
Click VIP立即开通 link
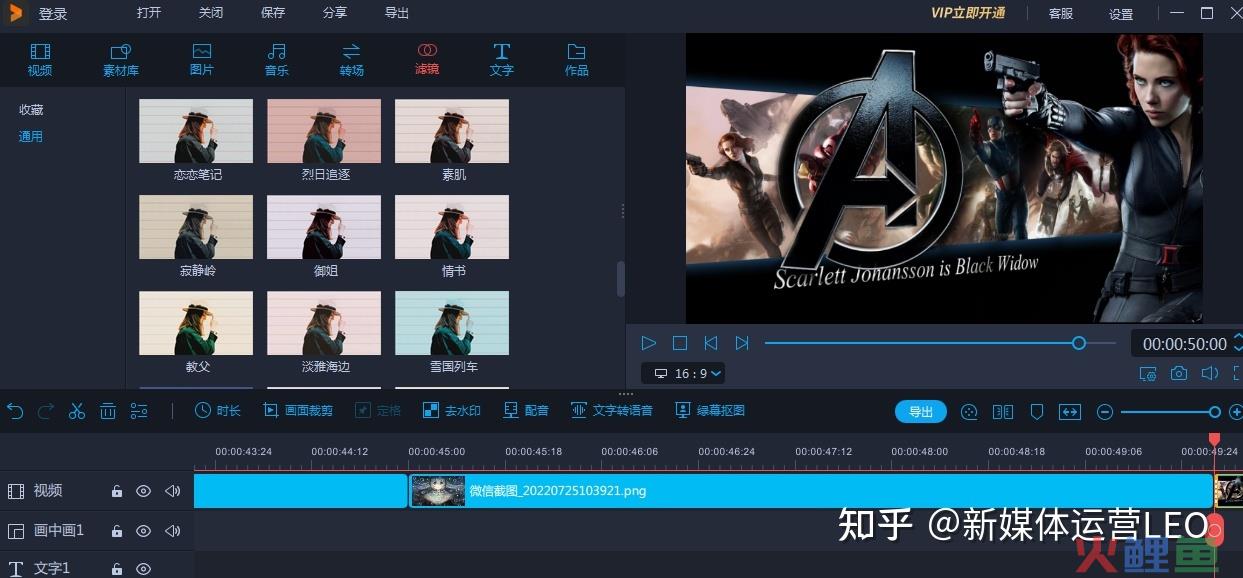click(x=968, y=13)
